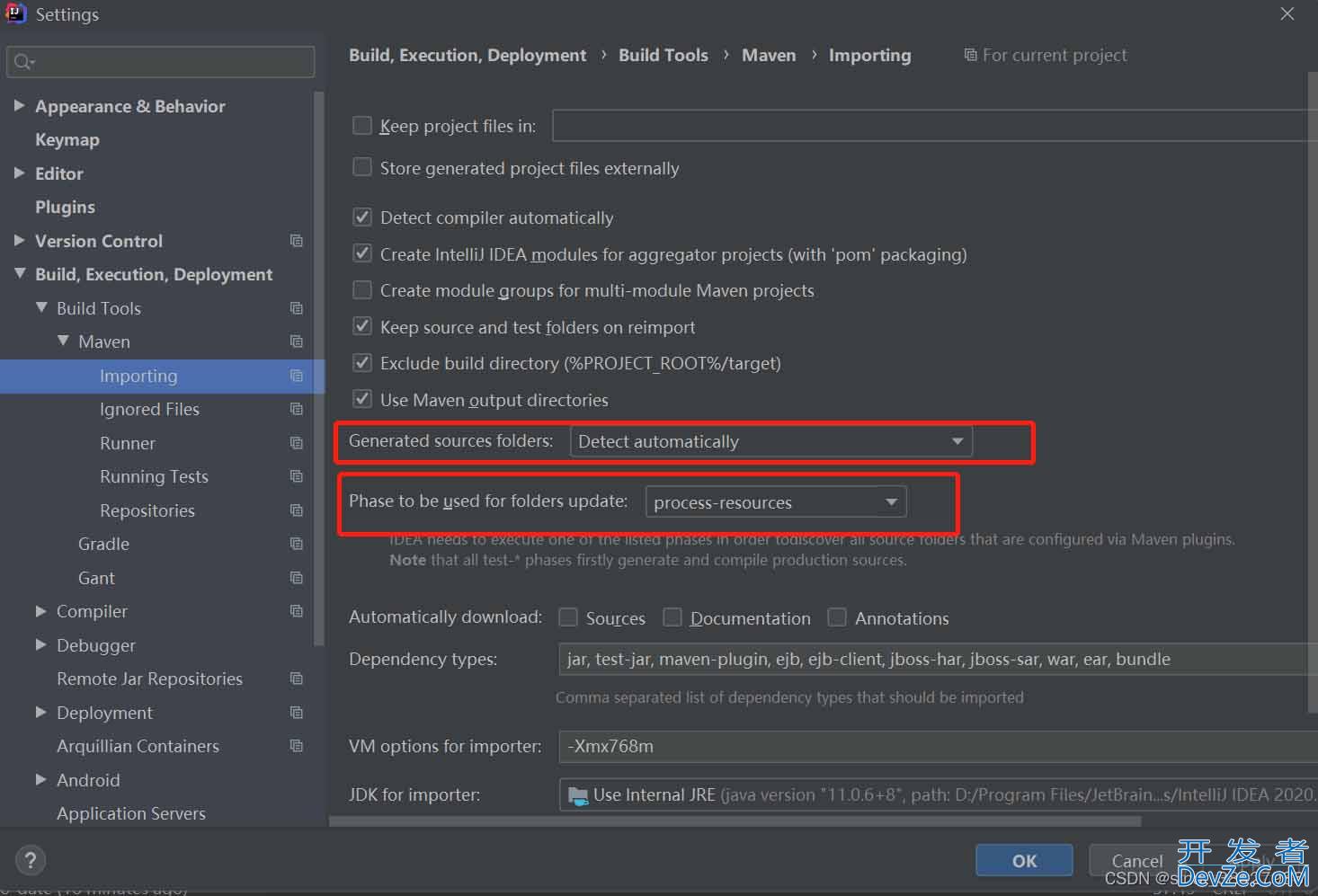Click project-level icon beside Runner
1318x896 pixels.
click(x=297, y=443)
